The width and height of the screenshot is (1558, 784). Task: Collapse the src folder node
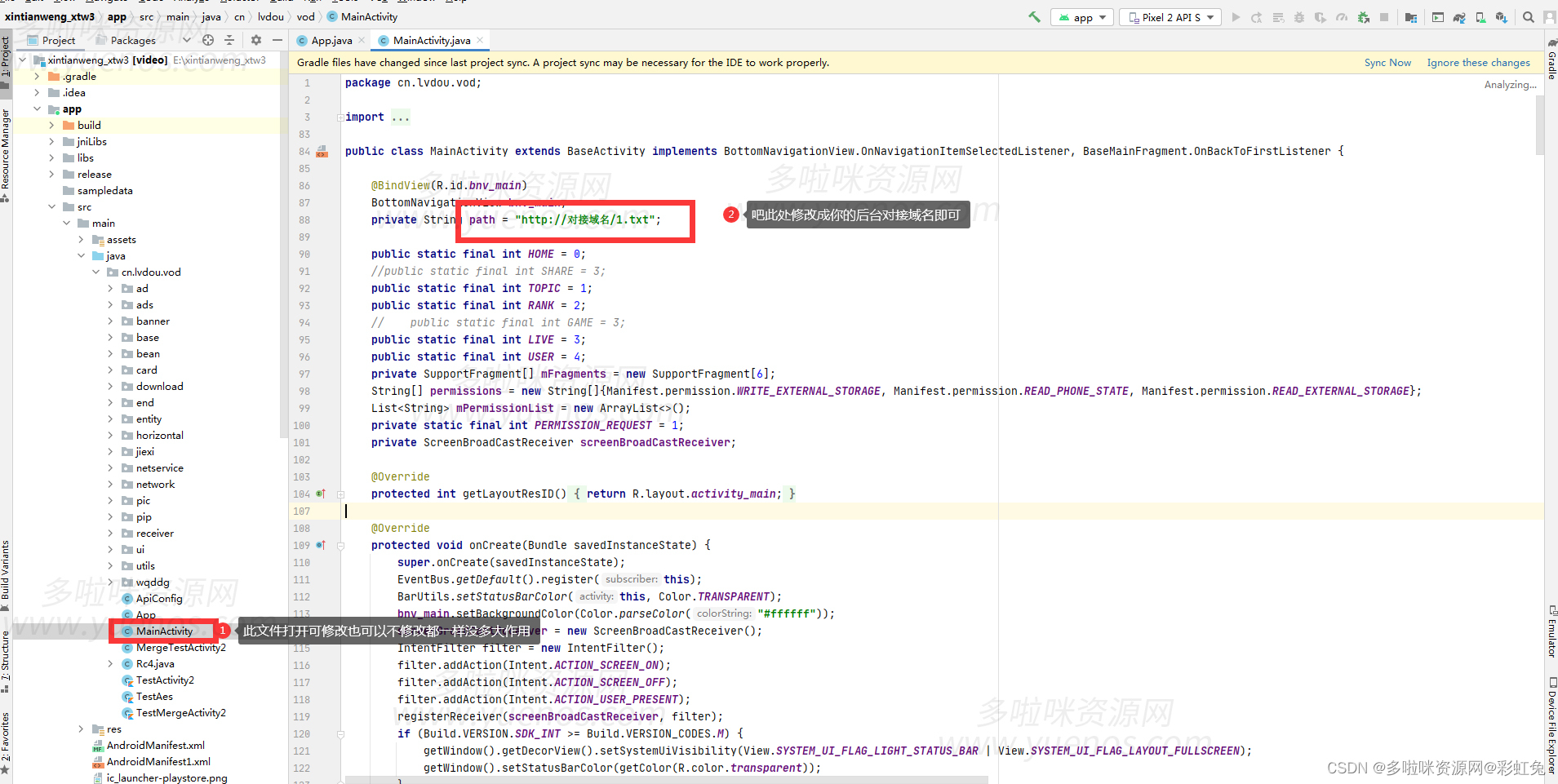click(51, 206)
